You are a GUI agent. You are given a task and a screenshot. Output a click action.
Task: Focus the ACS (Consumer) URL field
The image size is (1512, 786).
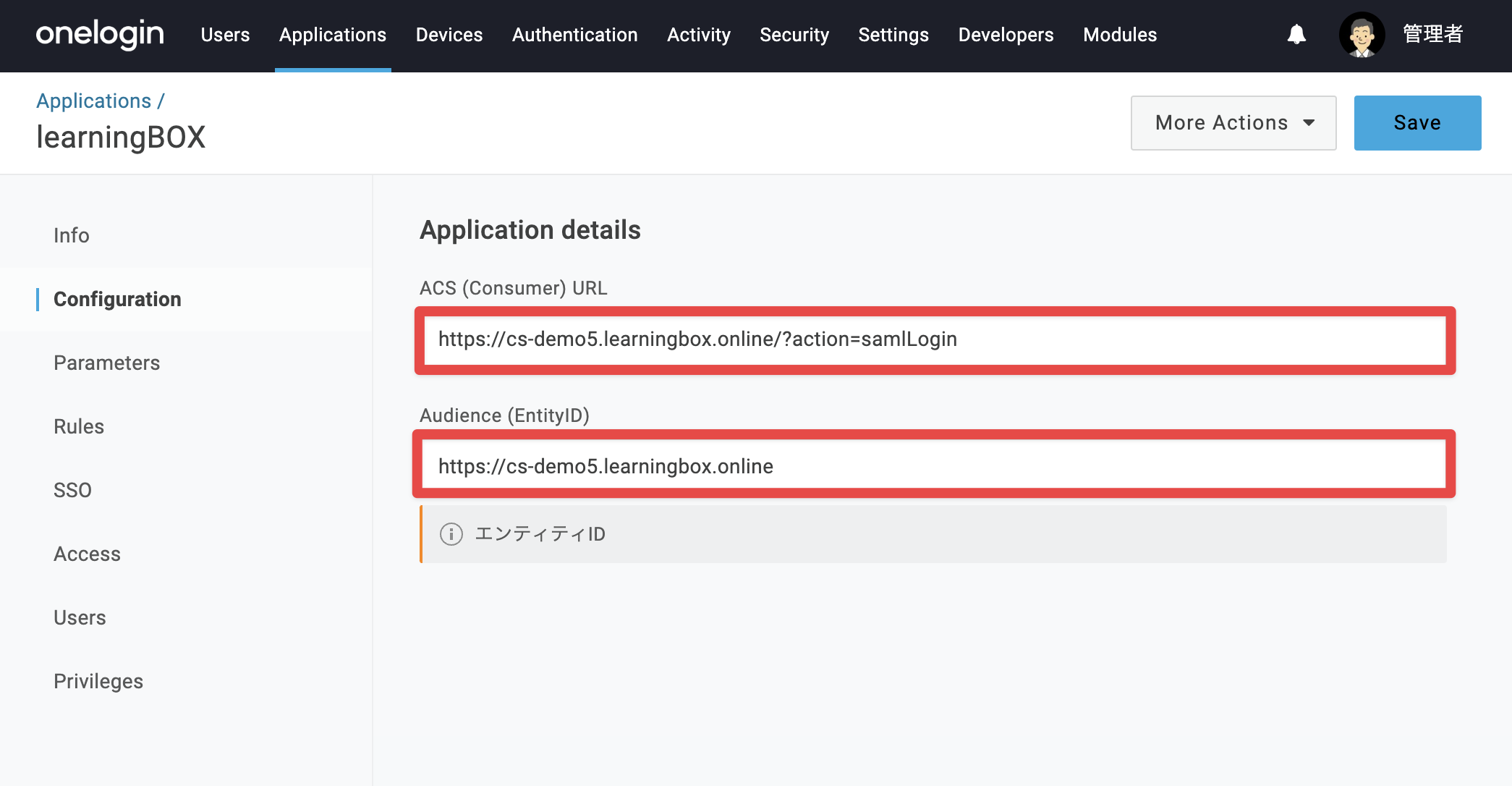tap(935, 339)
